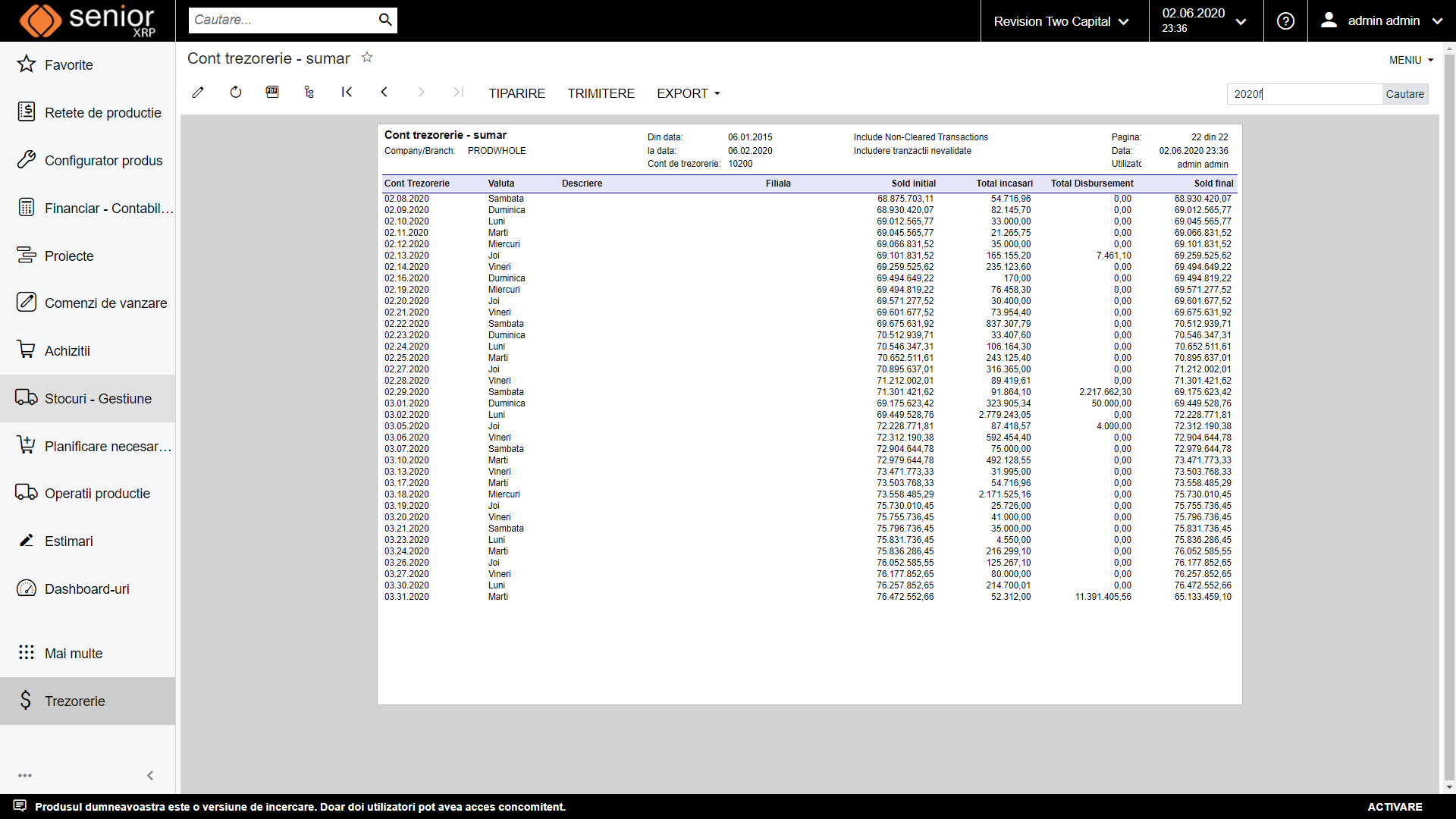Click the date cell 03.31.2020

pos(406,598)
